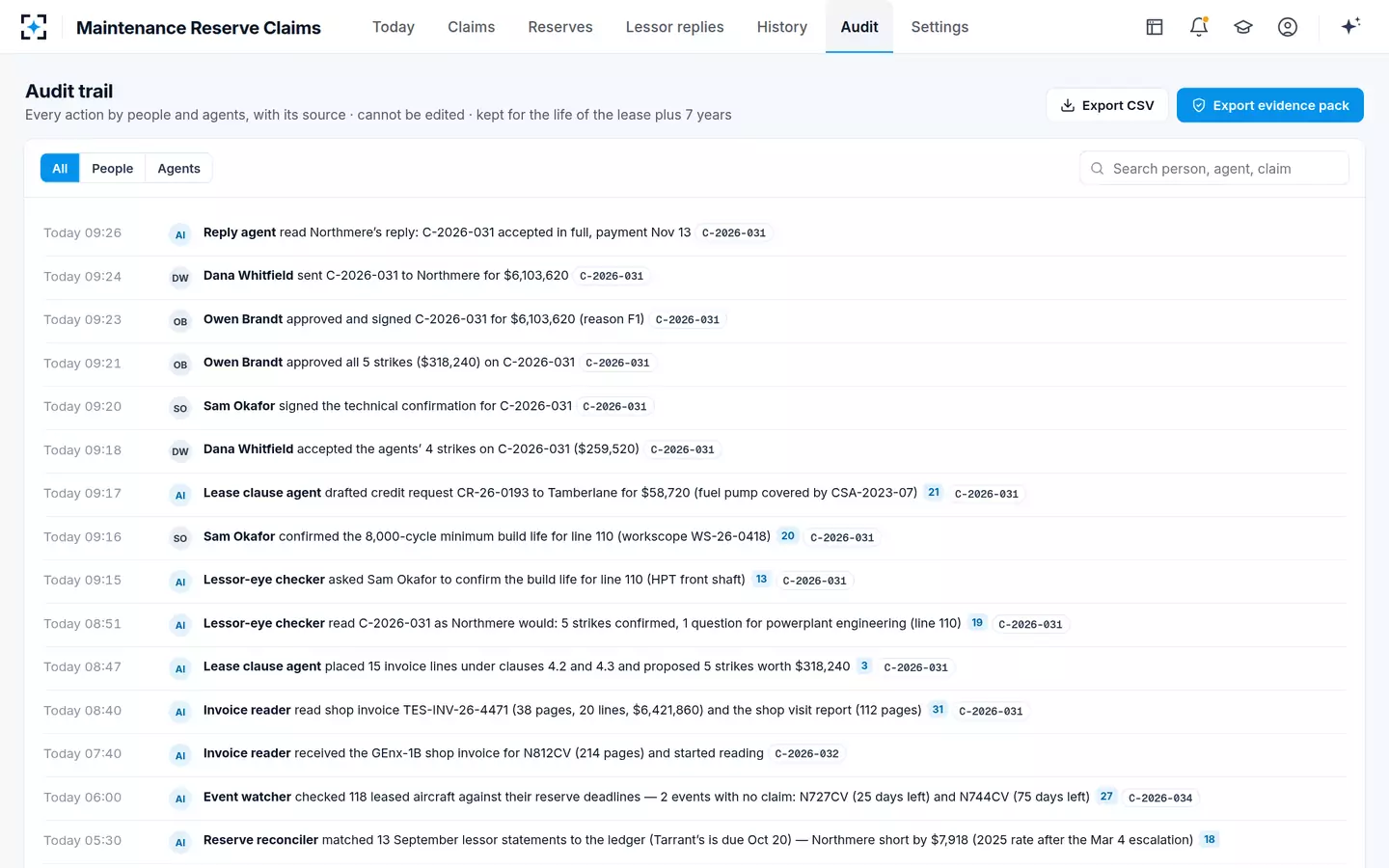View the History tab

782,27
